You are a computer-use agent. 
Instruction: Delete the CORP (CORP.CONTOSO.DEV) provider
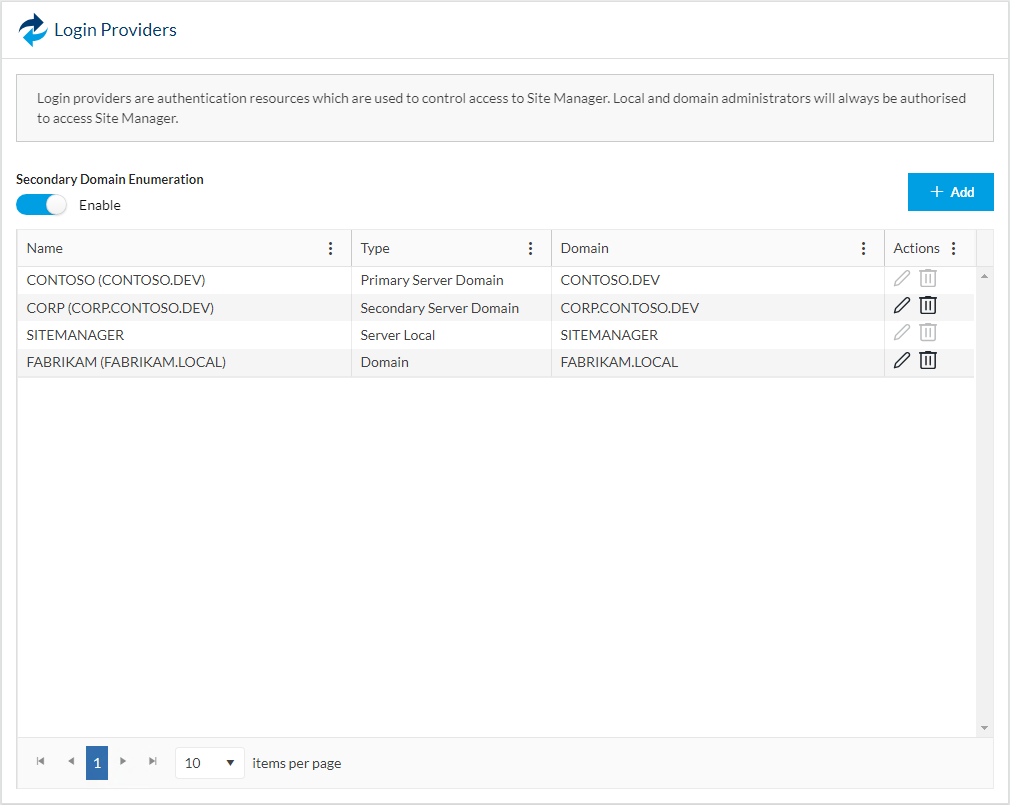tap(928, 306)
